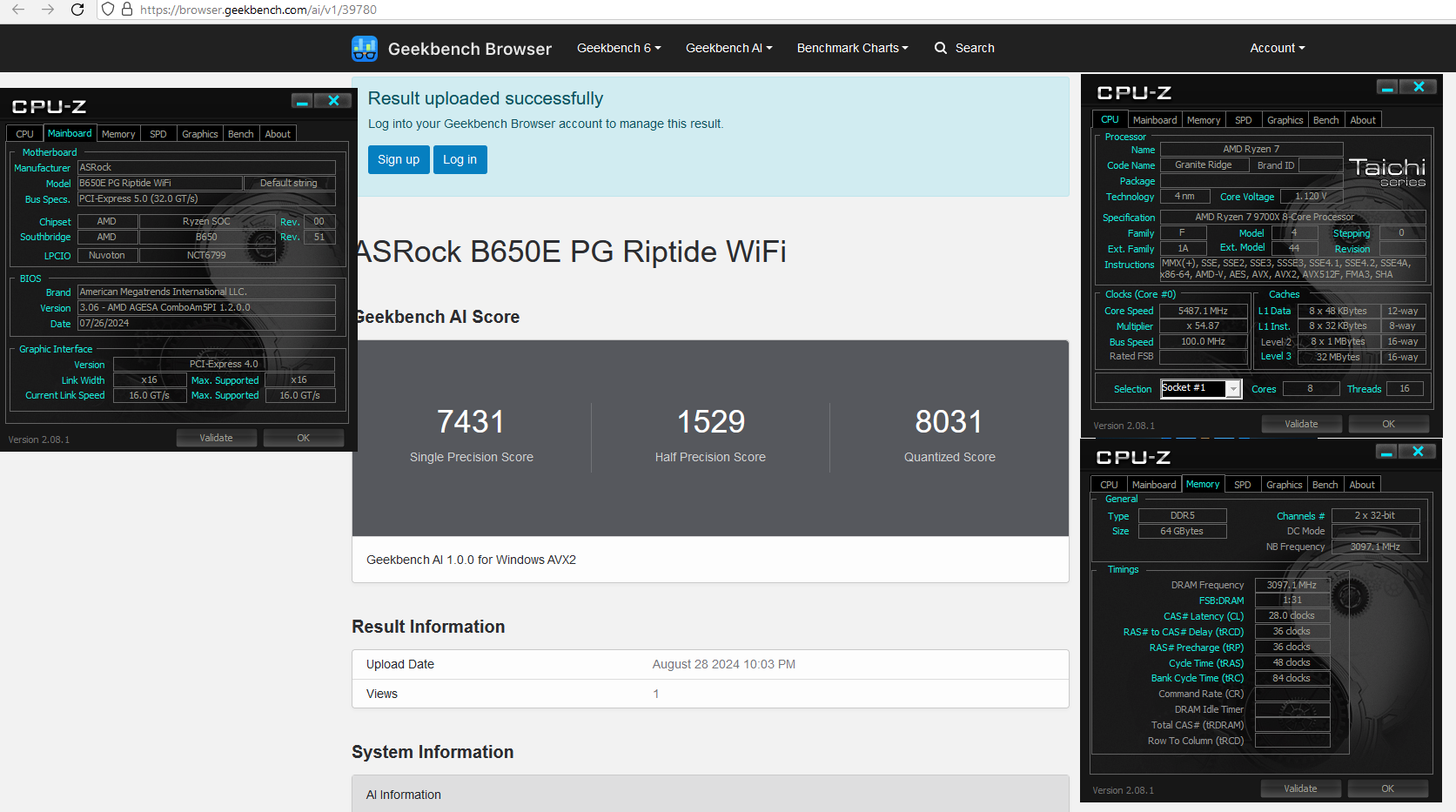
Task: Click the Core Speed 5487.1 MHz field
Action: click(1203, 311)
